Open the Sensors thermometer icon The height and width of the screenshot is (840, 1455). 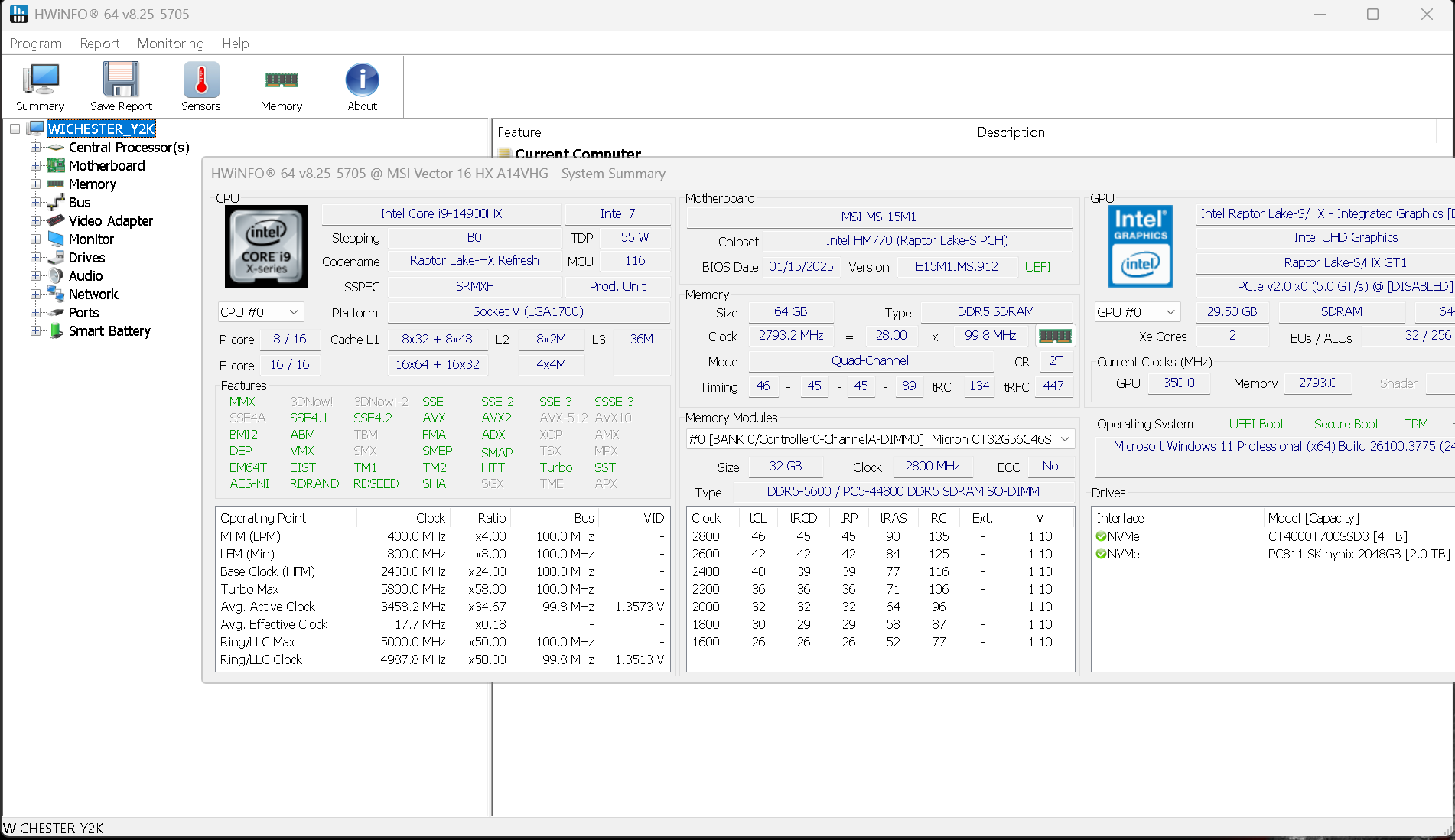(201, 80)
